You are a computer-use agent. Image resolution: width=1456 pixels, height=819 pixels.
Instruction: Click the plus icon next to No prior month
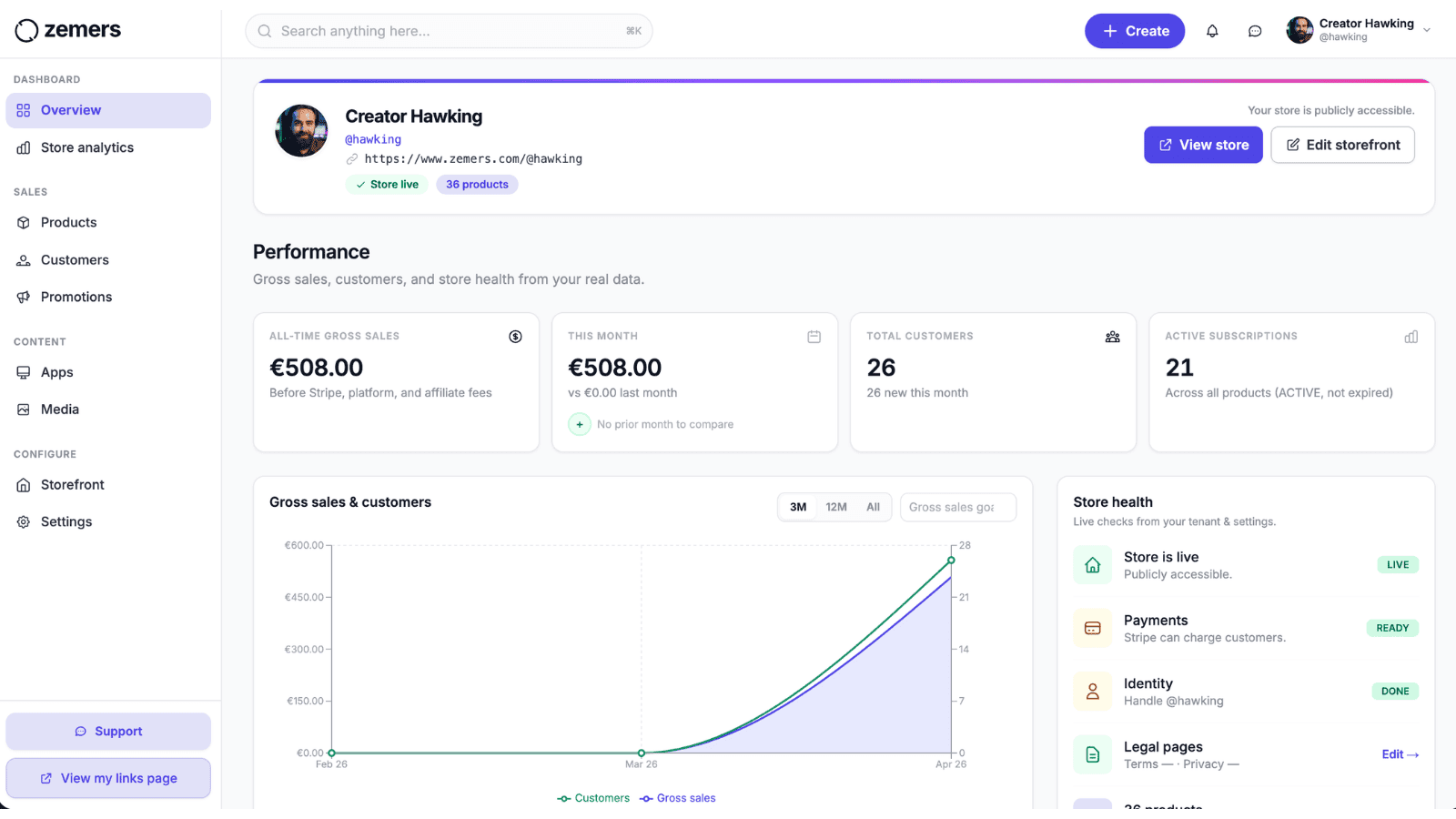[x=580, y=424]
